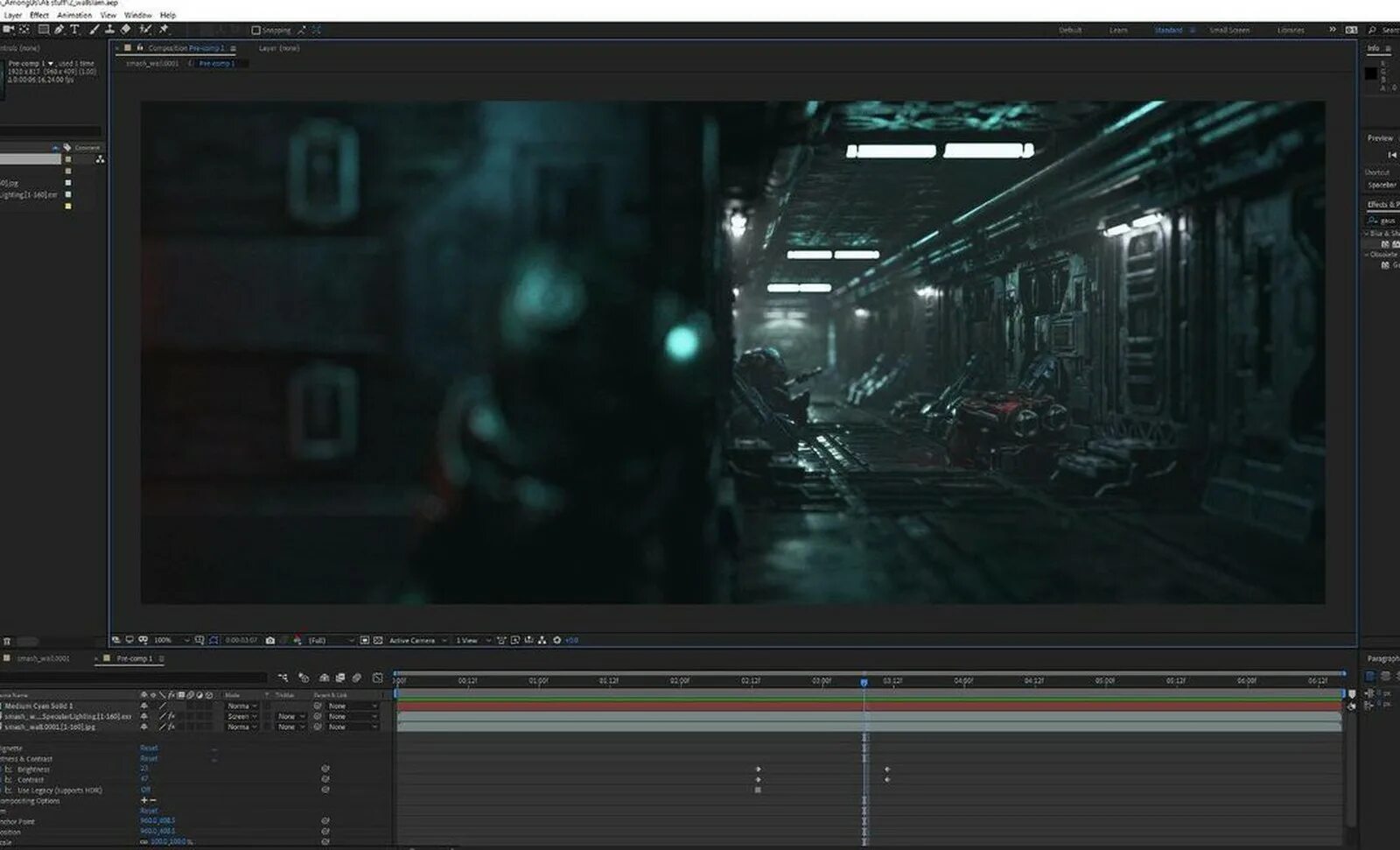Screen dimensions: 1400x850
Task: Click the Composition Pre-comp 1 viewer tab
Action: coord(185,48)
